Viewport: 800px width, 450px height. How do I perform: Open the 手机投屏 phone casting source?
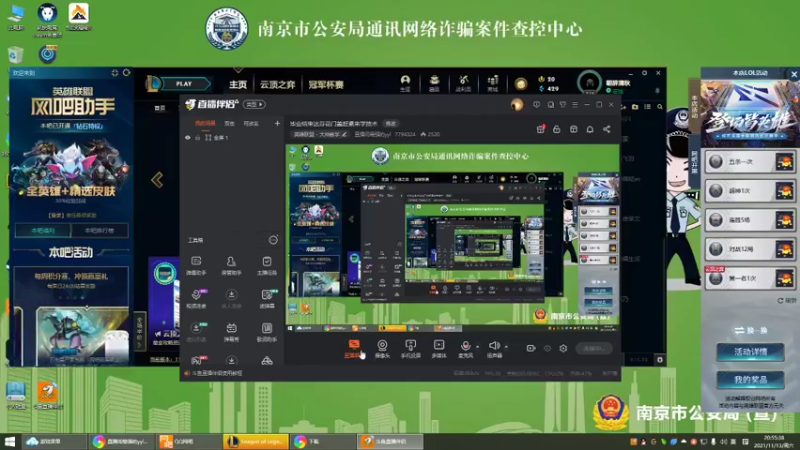coord(411,349)
